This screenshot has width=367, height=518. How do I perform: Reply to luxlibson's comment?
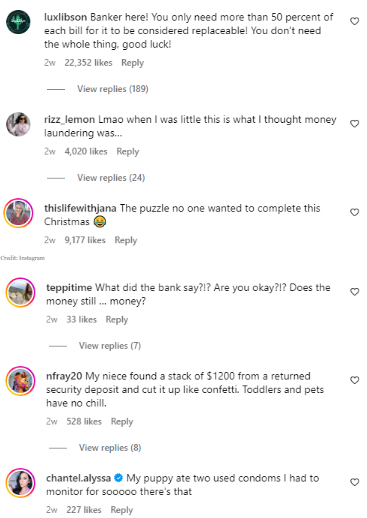coord(132,63)
